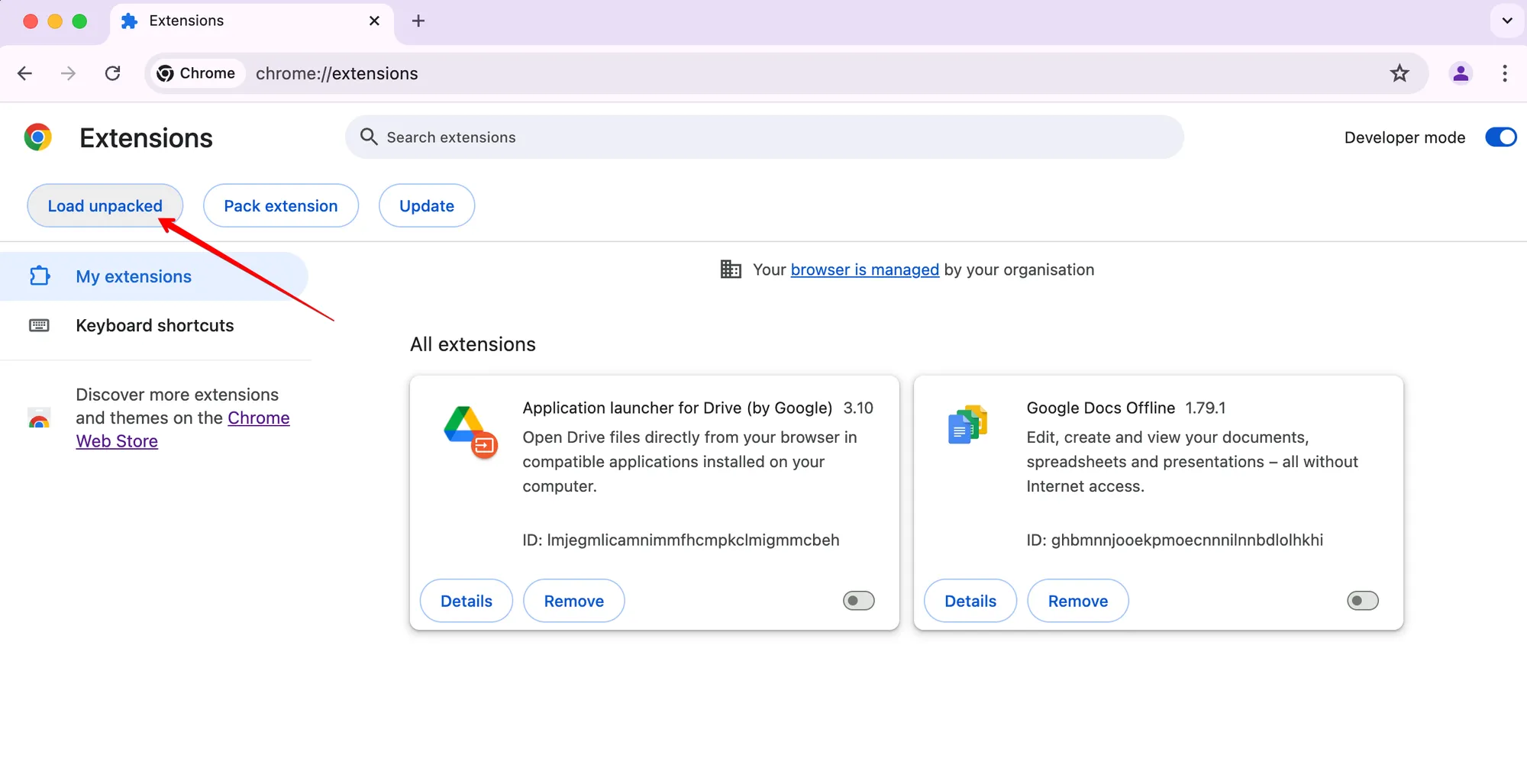Disable Developer mode toggle
Image resolution: width=1527 pixels, height=784 pixels.
coord(1500,137)
